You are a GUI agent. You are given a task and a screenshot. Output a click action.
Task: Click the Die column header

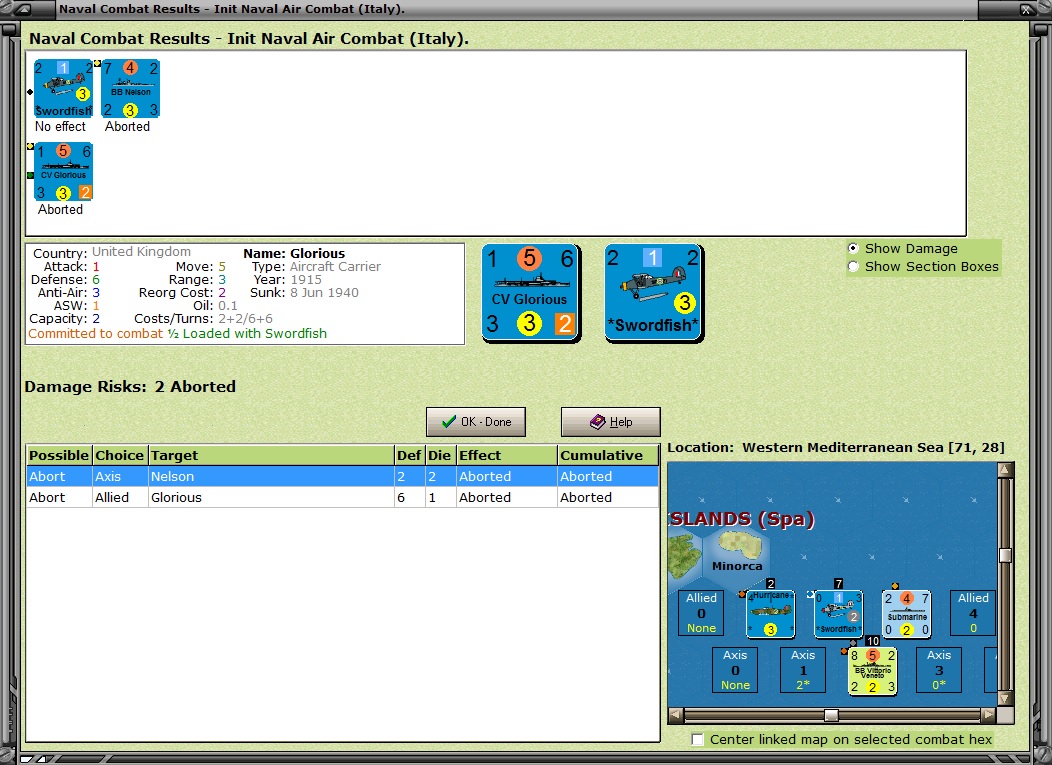click(440, 455)
